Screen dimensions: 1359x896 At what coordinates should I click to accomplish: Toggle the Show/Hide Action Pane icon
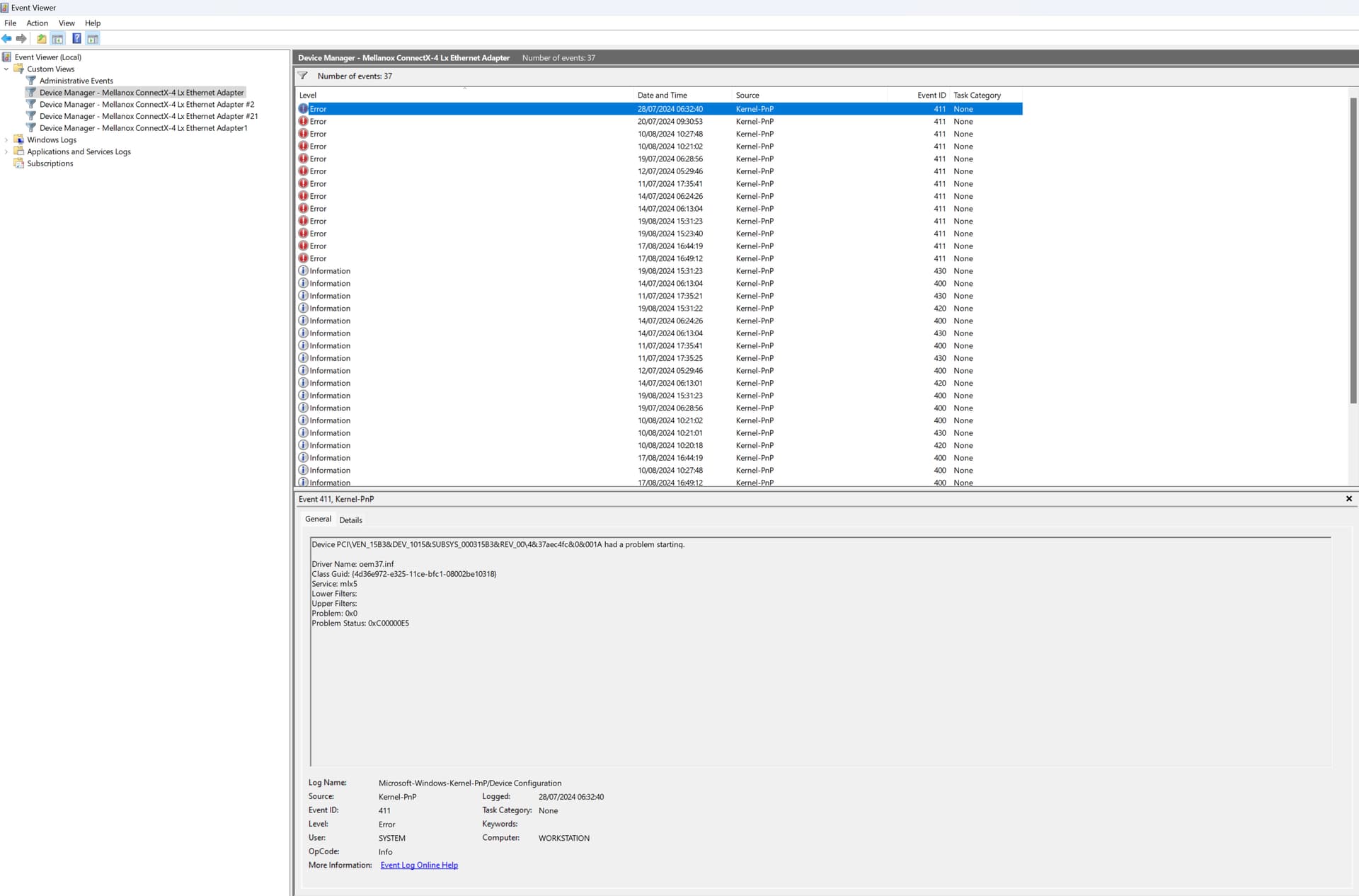click(93, 39)
